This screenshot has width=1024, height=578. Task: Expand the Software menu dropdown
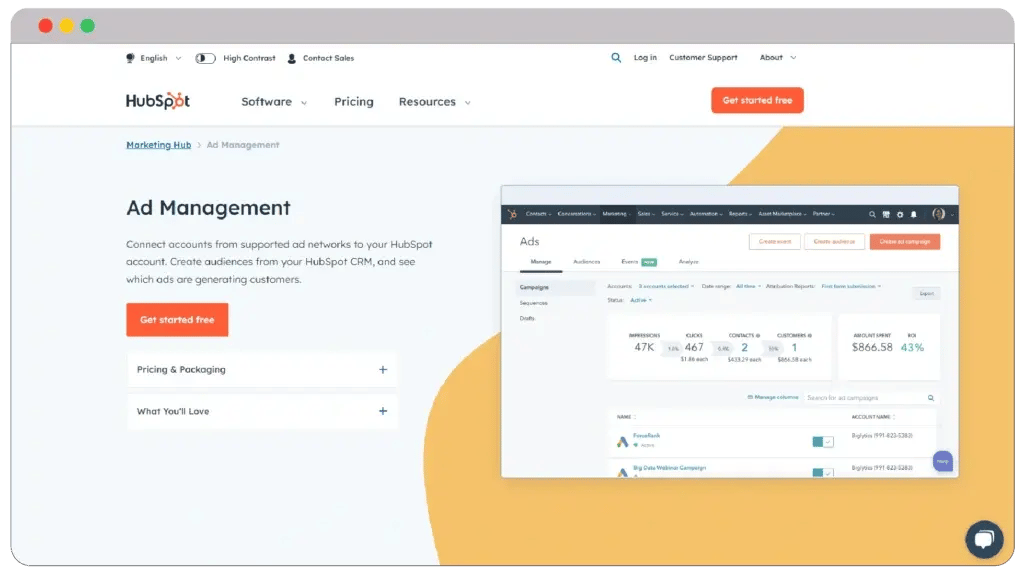pos(274,102)
